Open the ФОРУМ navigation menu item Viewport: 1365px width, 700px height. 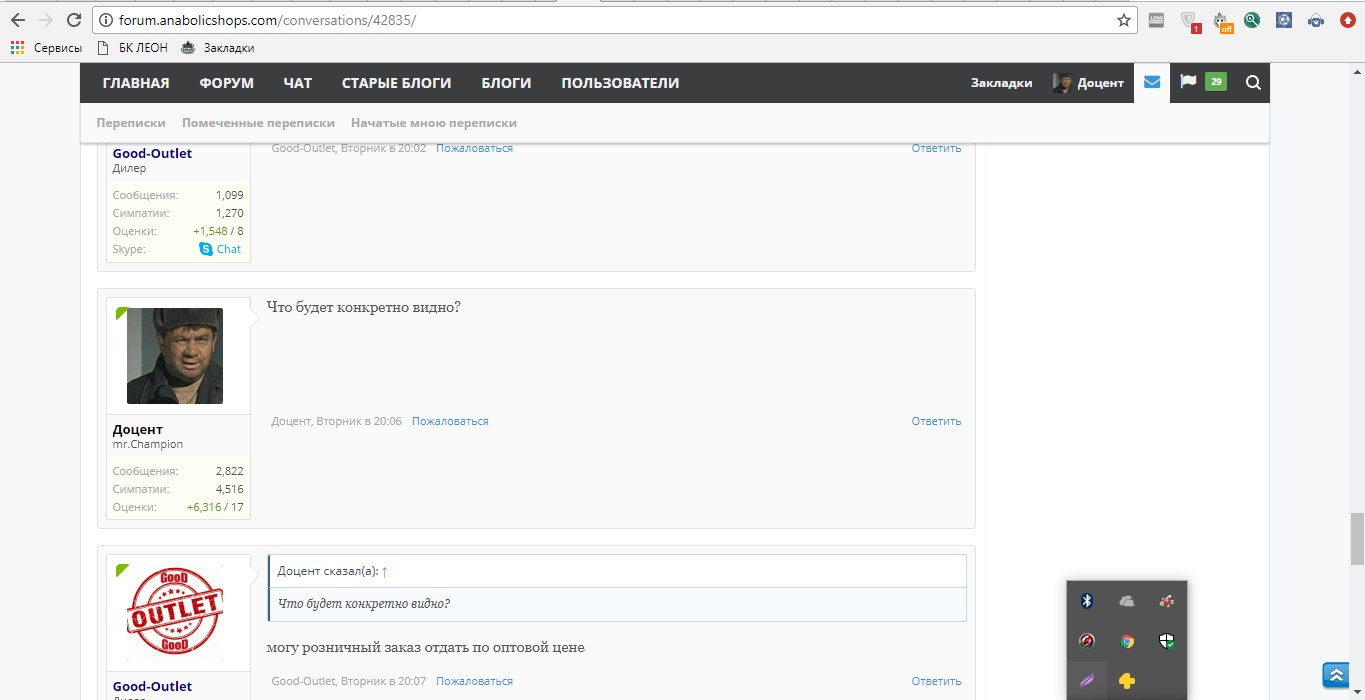(x=226, y=83)
